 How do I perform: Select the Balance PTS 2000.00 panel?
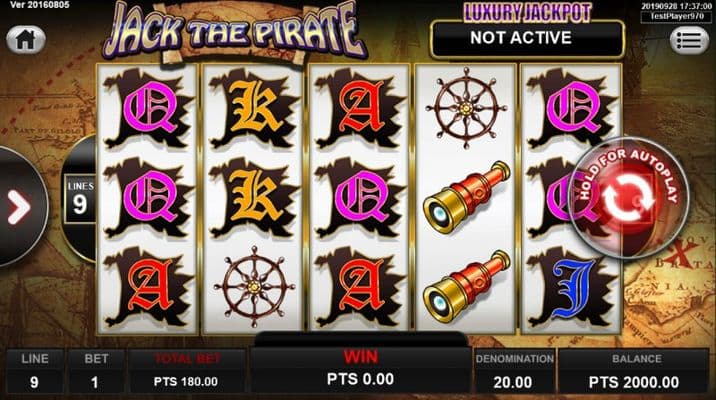coord(633,371)
